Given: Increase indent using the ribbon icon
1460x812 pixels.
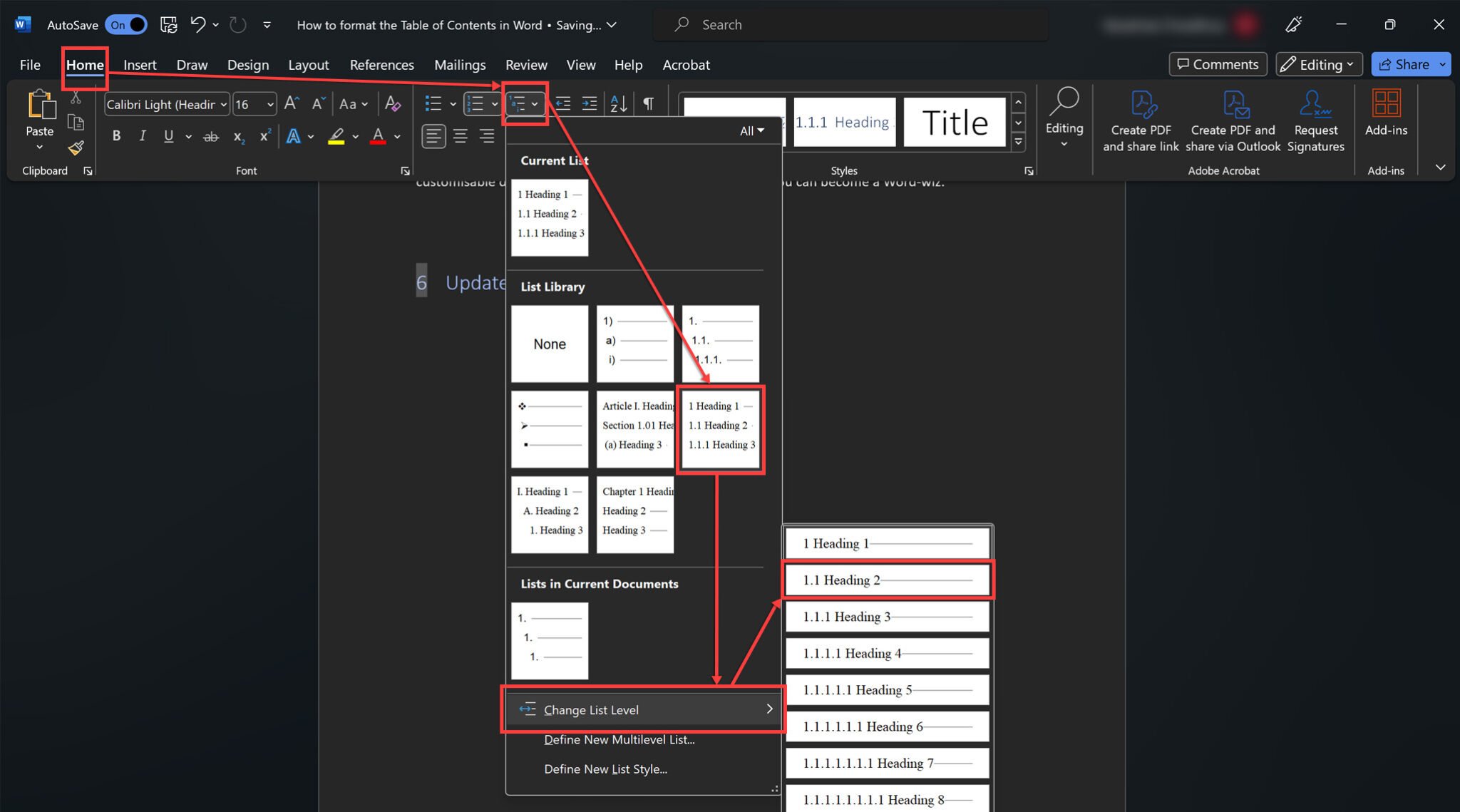Looking at the screenshot, I should 590,104.
